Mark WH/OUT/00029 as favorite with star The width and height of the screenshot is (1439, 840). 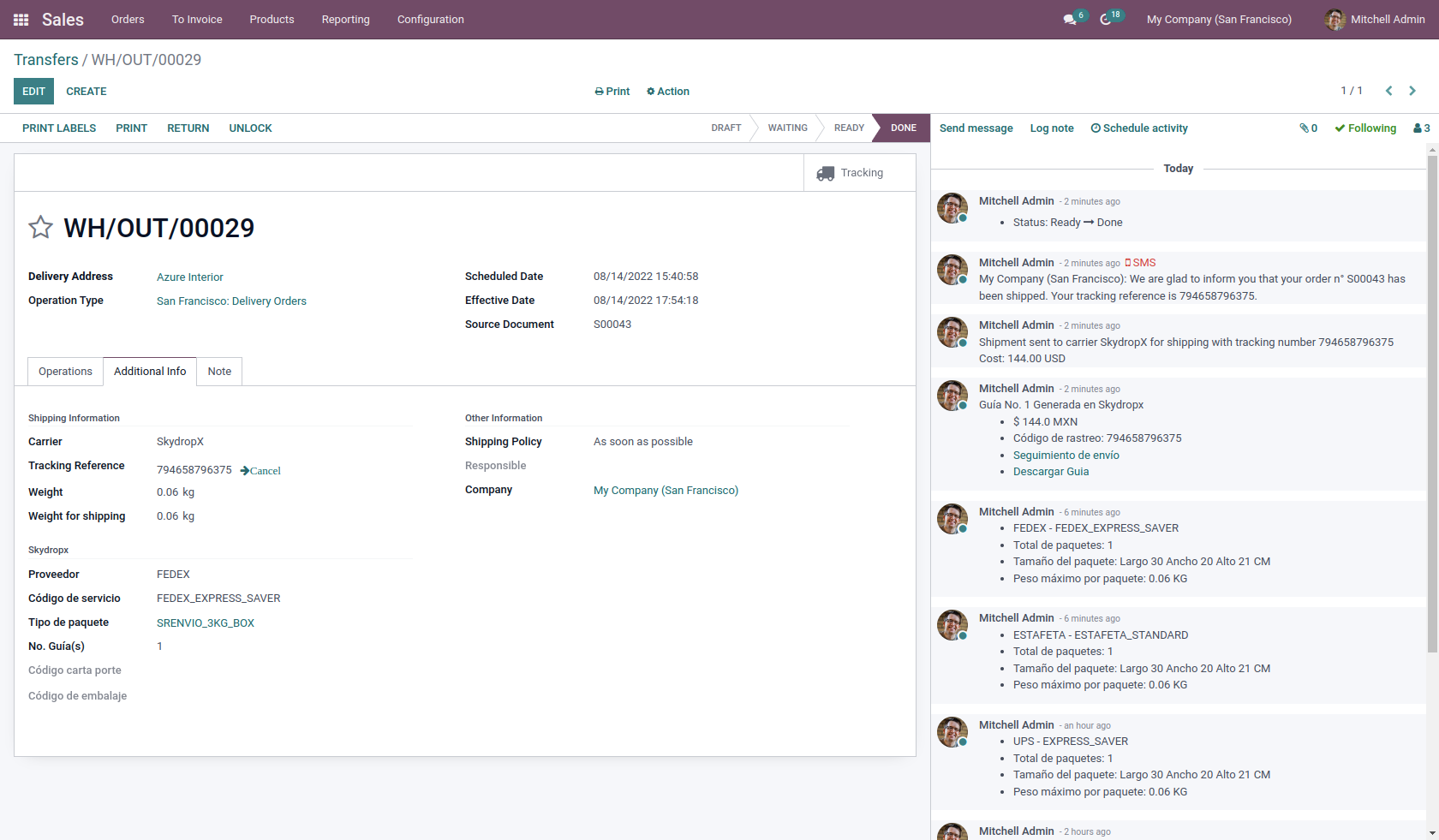[40, 227]
